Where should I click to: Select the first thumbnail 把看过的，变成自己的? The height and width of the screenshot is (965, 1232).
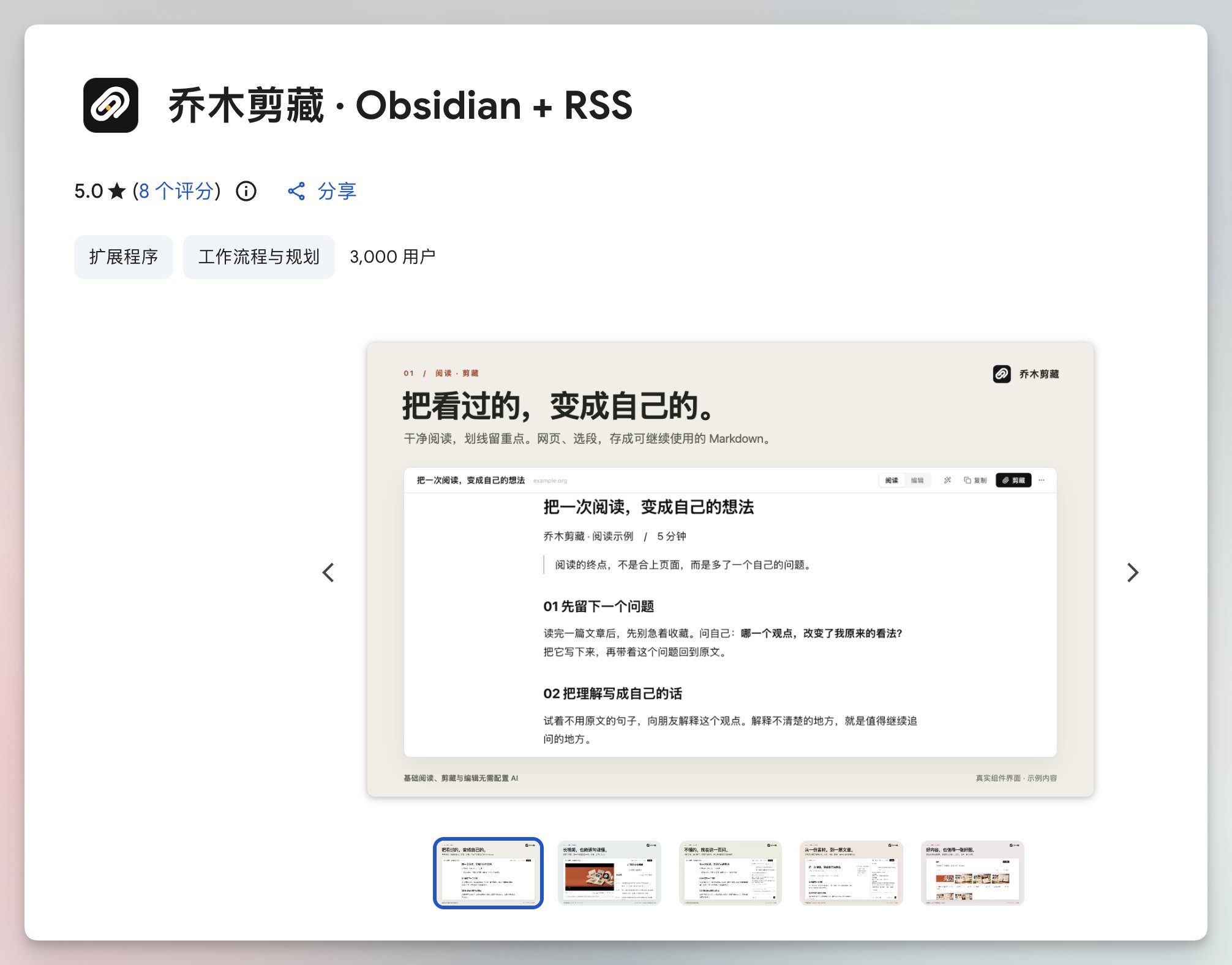click(x=488, y=873)
